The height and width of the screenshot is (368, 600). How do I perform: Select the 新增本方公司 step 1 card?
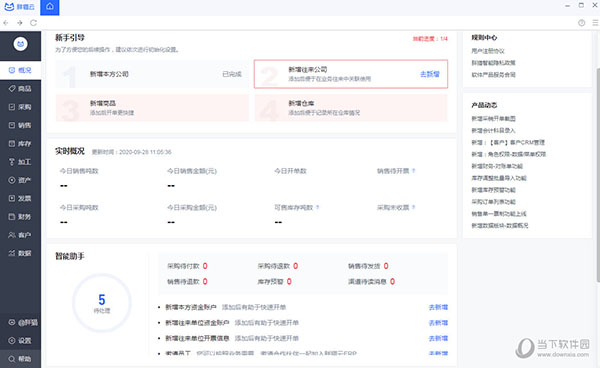(x=152, y=74)
